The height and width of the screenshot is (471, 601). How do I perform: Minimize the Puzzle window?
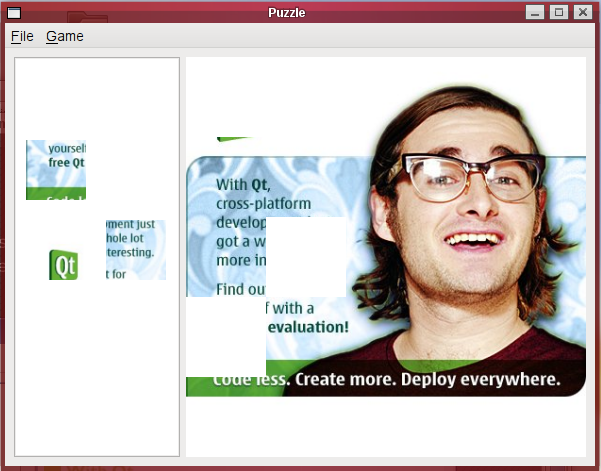[535, 12]
